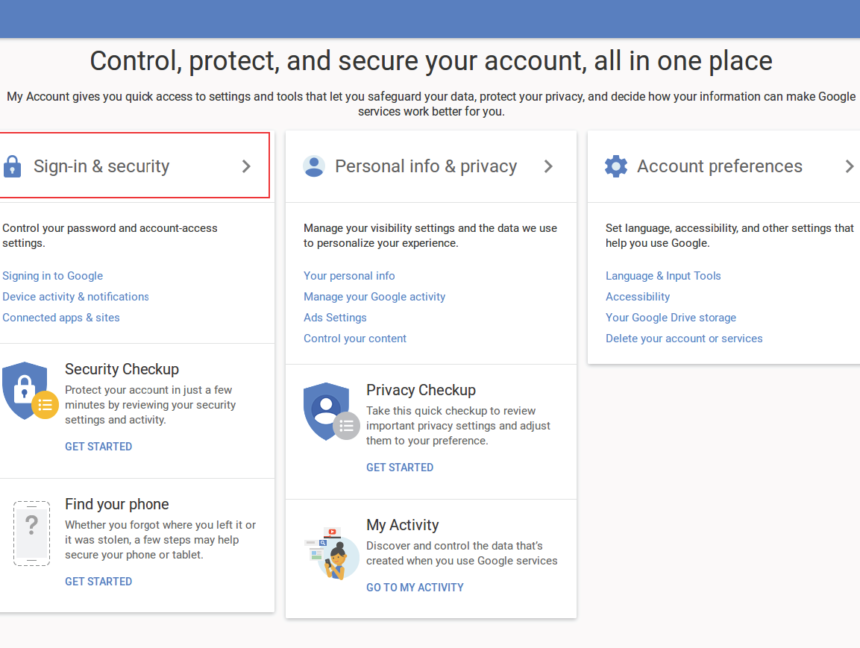Screen dimensions: 860x648
Task: Click the Account preferences gear icon
Action: (617, 166)
